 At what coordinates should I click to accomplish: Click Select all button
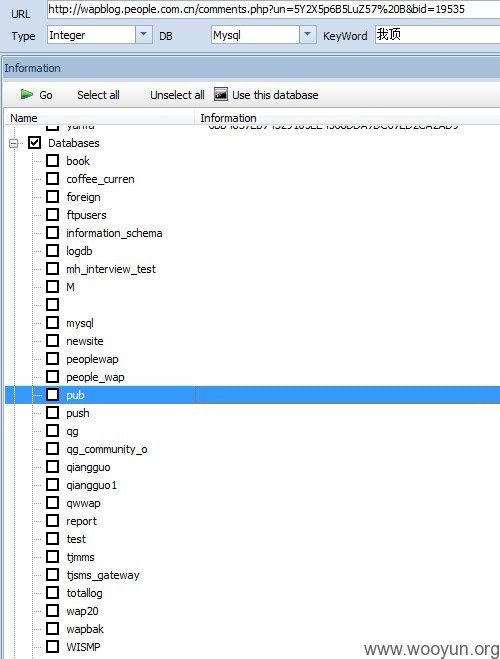tap(98, 95)
